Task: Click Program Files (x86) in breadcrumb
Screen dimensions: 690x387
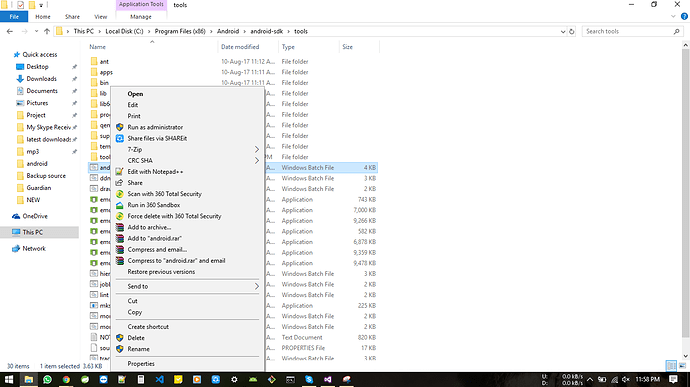Action: [x=180, y=31]
